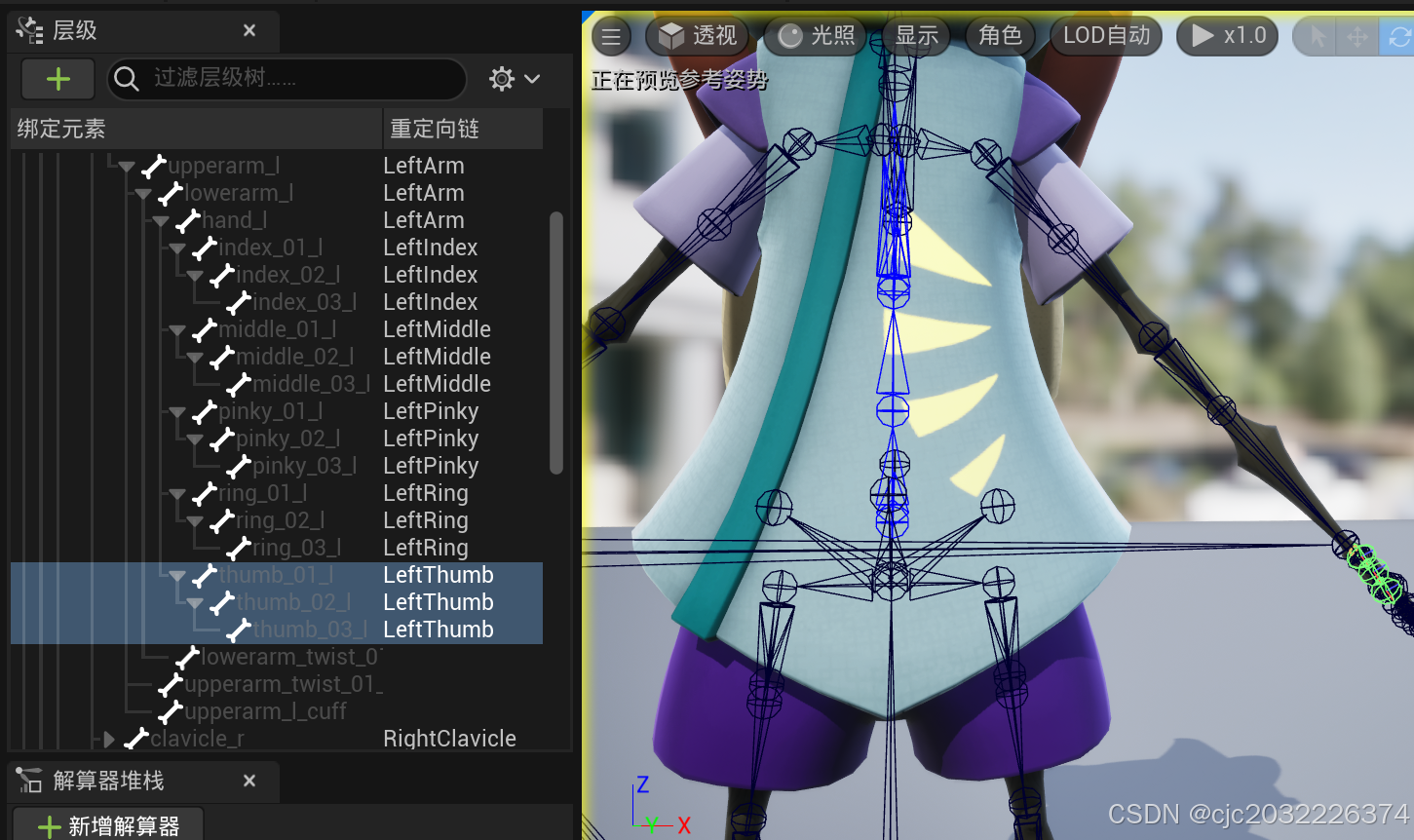Open the 显示 show menu
This screenshot has height=840, width=1414.
point(917,36)
